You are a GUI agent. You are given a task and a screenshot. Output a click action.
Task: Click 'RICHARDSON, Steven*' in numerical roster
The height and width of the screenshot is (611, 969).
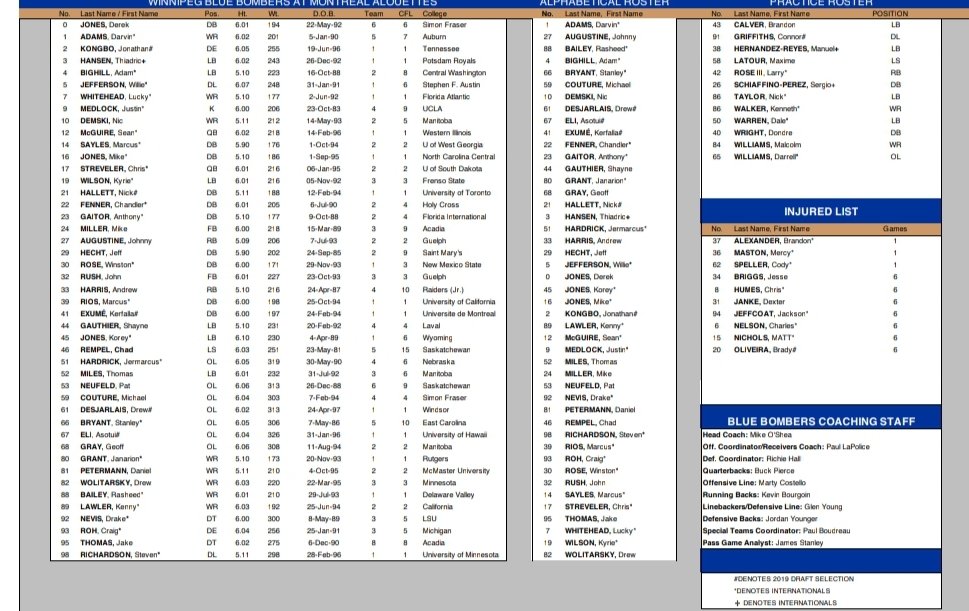click(x=120, y=555)
